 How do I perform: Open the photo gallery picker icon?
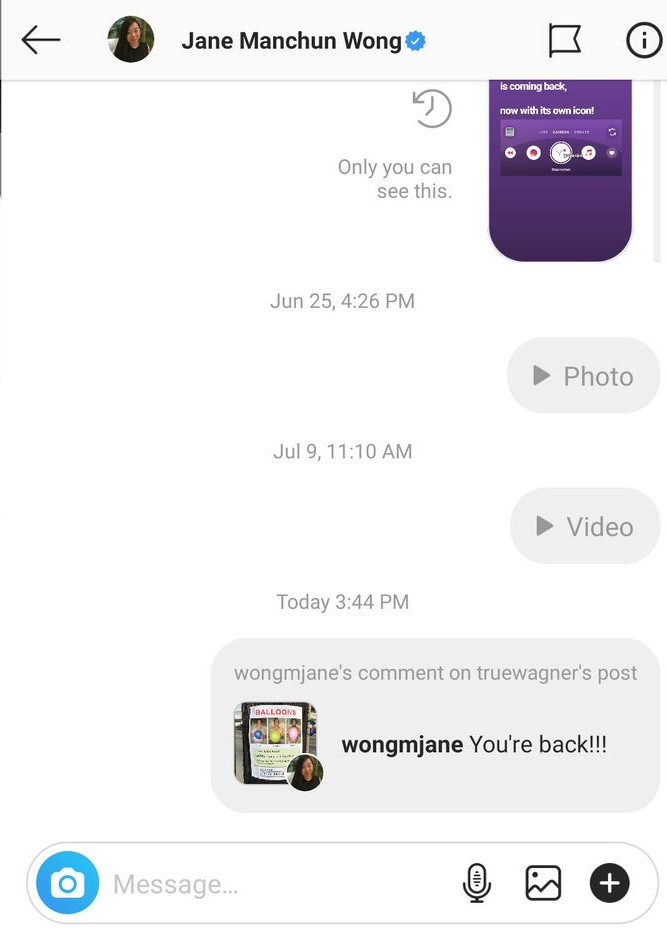[543, 883]
